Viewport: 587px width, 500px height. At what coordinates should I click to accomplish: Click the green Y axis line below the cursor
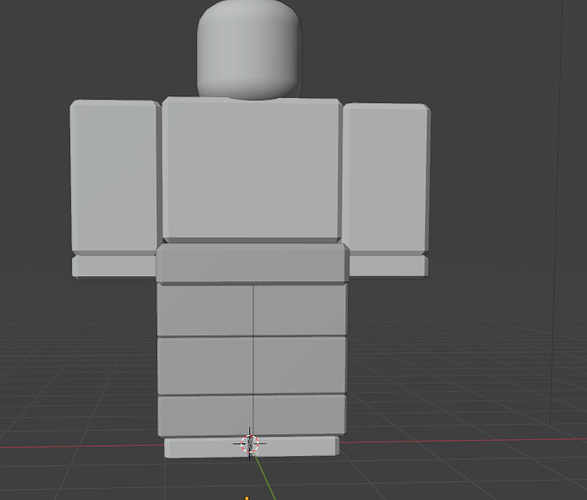[266, 476]
